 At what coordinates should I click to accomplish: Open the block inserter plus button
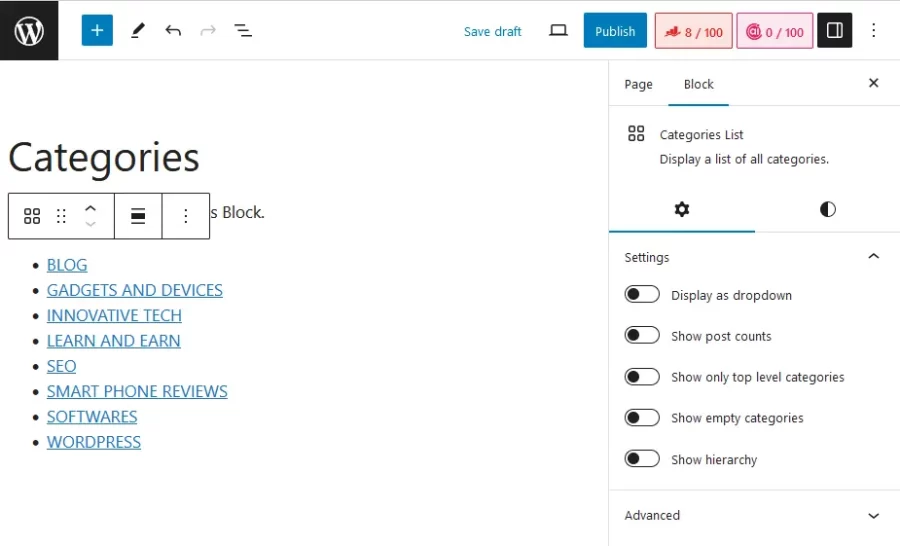click(x=97, y=30)
